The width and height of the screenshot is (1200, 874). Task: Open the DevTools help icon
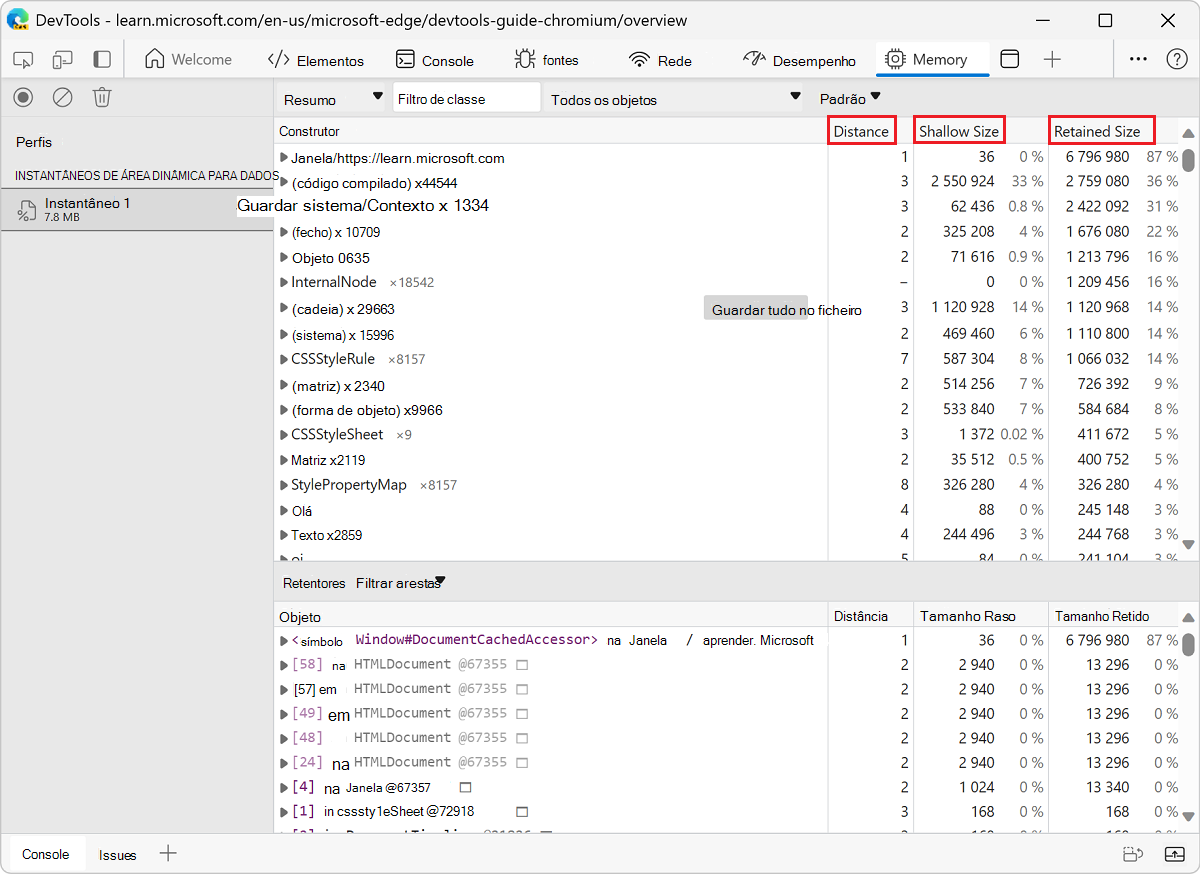tap(1177, 60)
